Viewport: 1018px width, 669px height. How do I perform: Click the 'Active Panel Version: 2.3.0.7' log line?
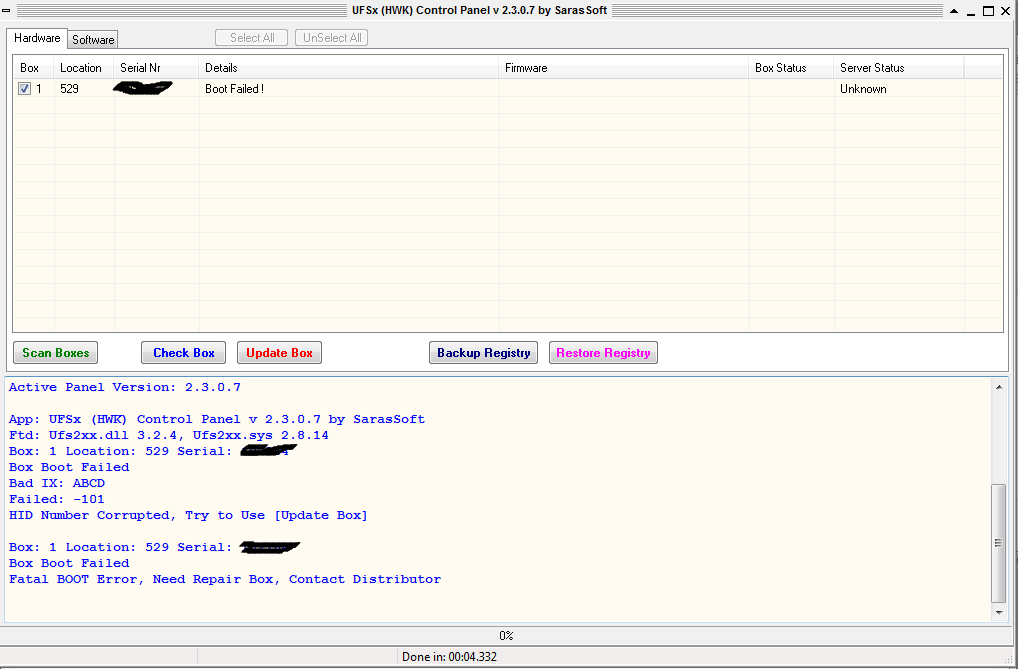[125, 387]
